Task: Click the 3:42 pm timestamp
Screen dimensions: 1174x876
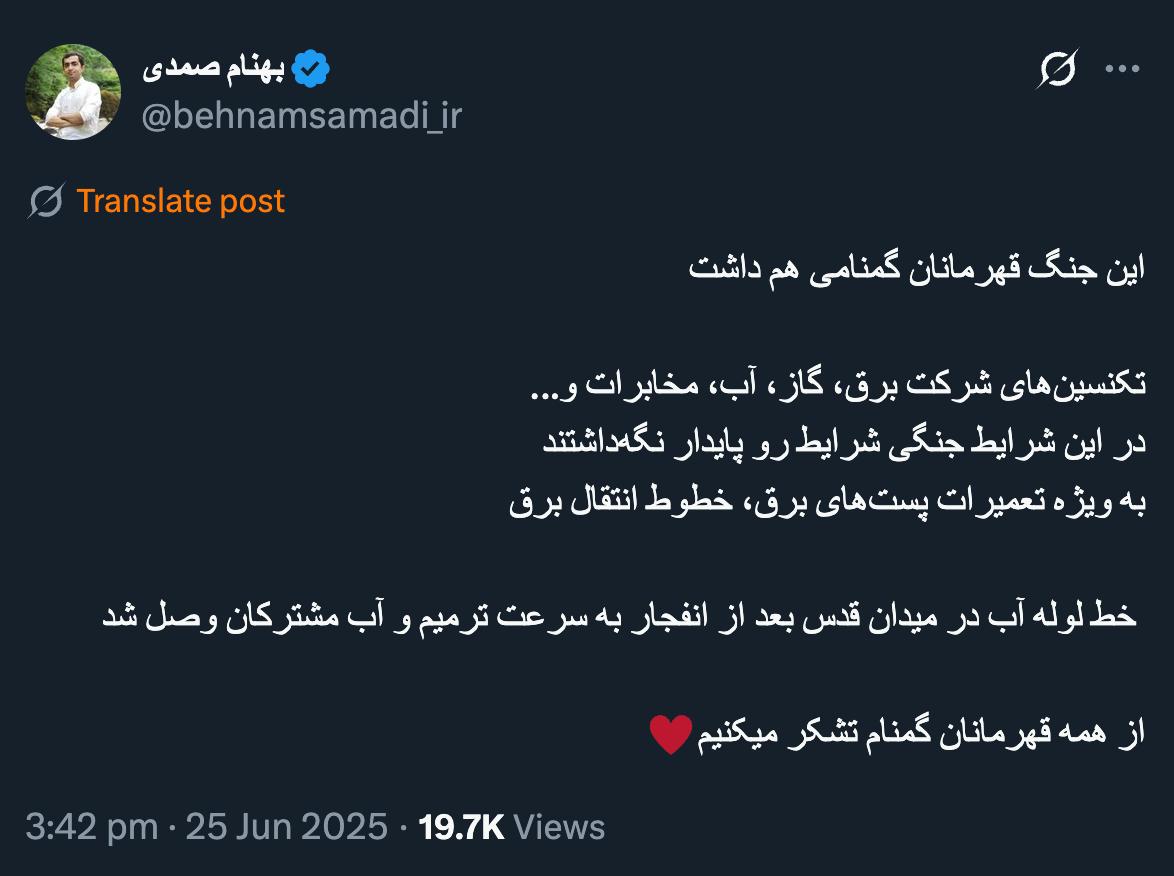Action: pos(91,827)
